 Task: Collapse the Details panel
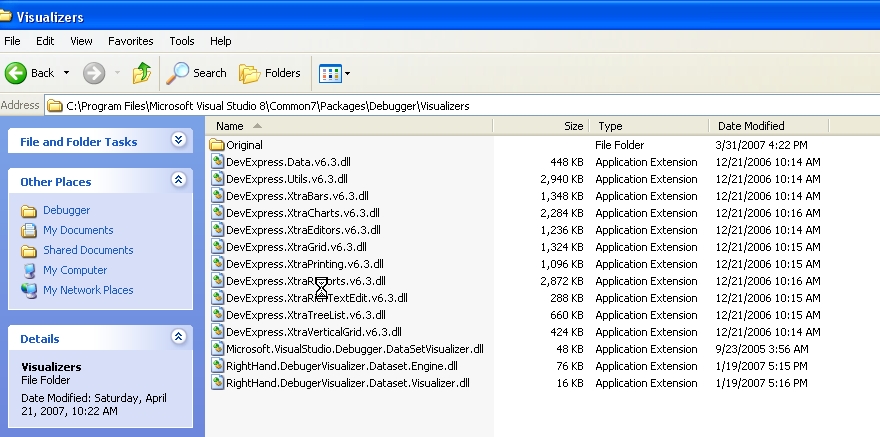pyautogui.click(x=179, y=338)
